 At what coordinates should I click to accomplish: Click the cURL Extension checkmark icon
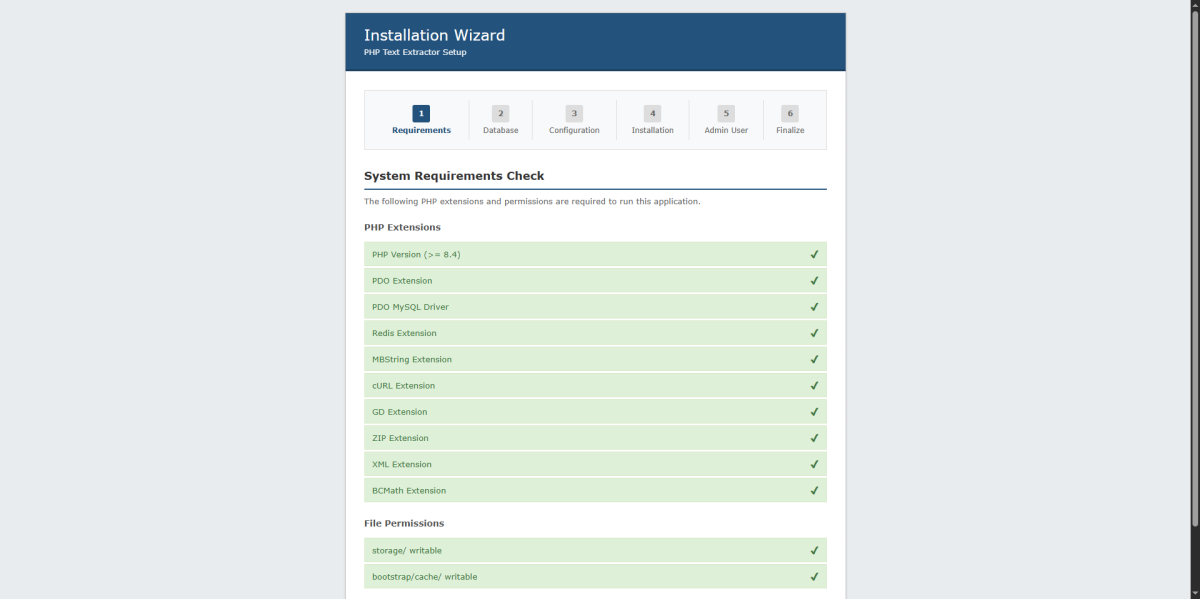[814, 386]
